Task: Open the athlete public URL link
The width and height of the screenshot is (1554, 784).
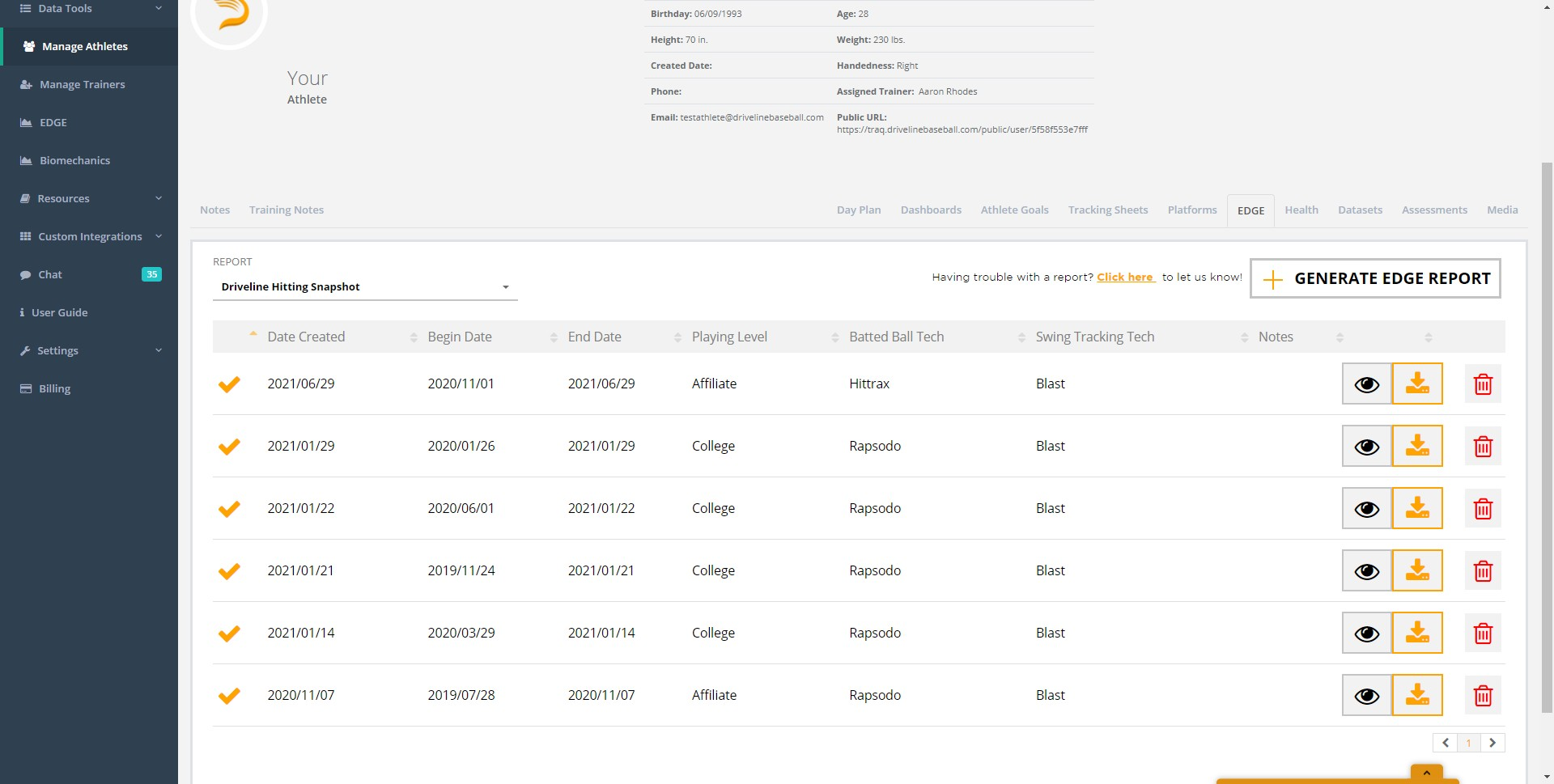Action: click(962, 129)
